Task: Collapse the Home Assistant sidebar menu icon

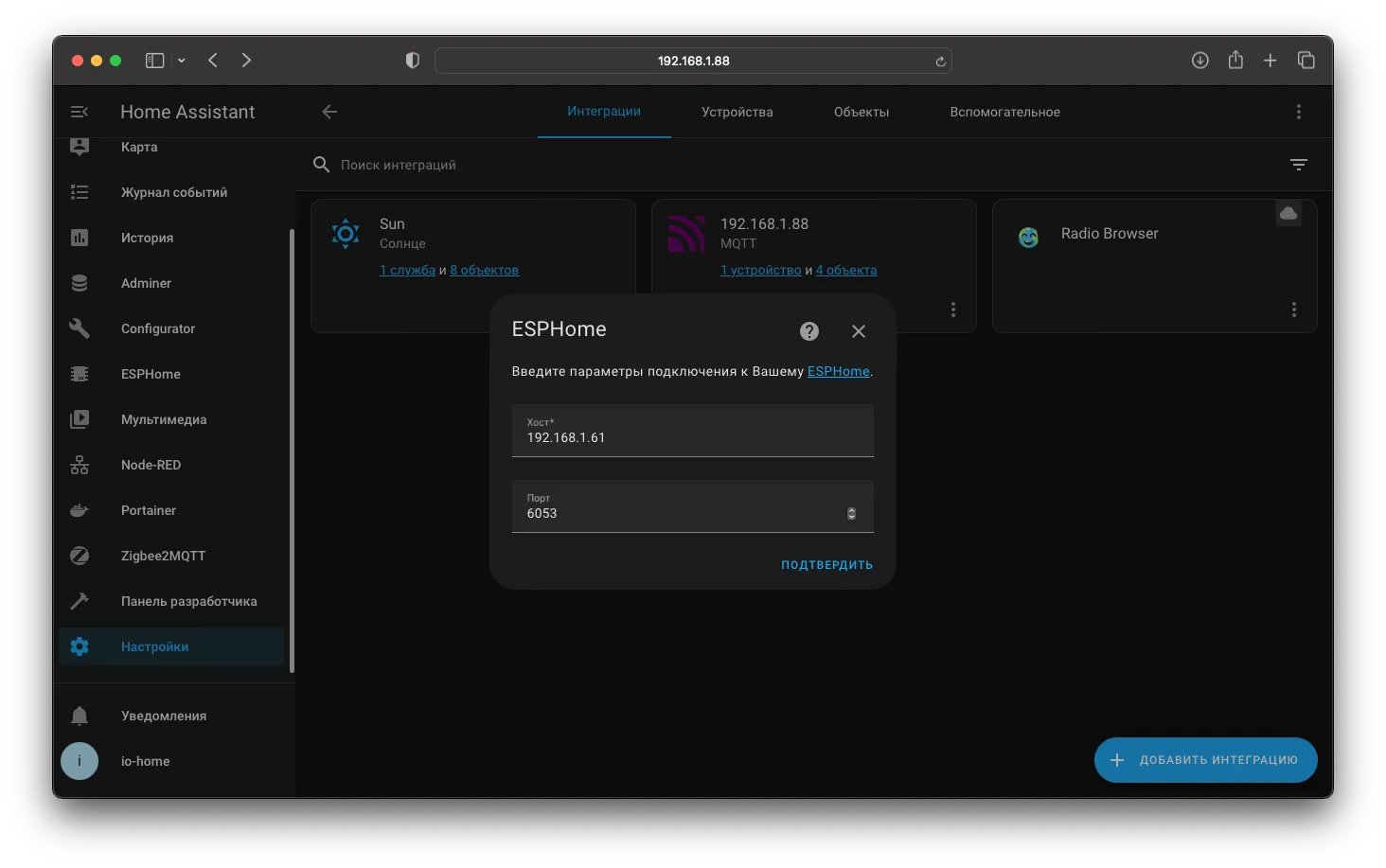Action: click(x=80, y=112)
